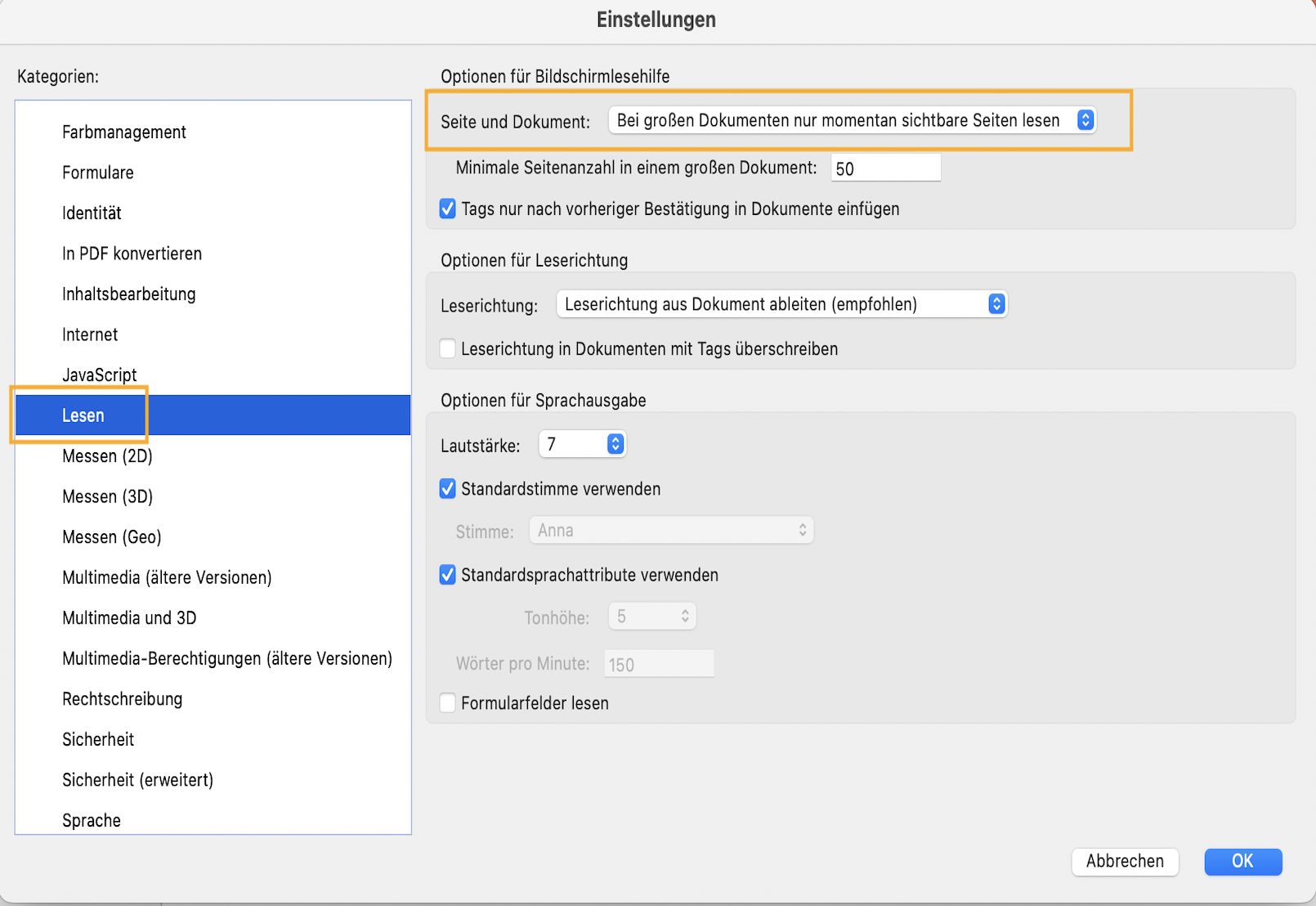Select the Farbmanagement category

click(x=123, y=132)
